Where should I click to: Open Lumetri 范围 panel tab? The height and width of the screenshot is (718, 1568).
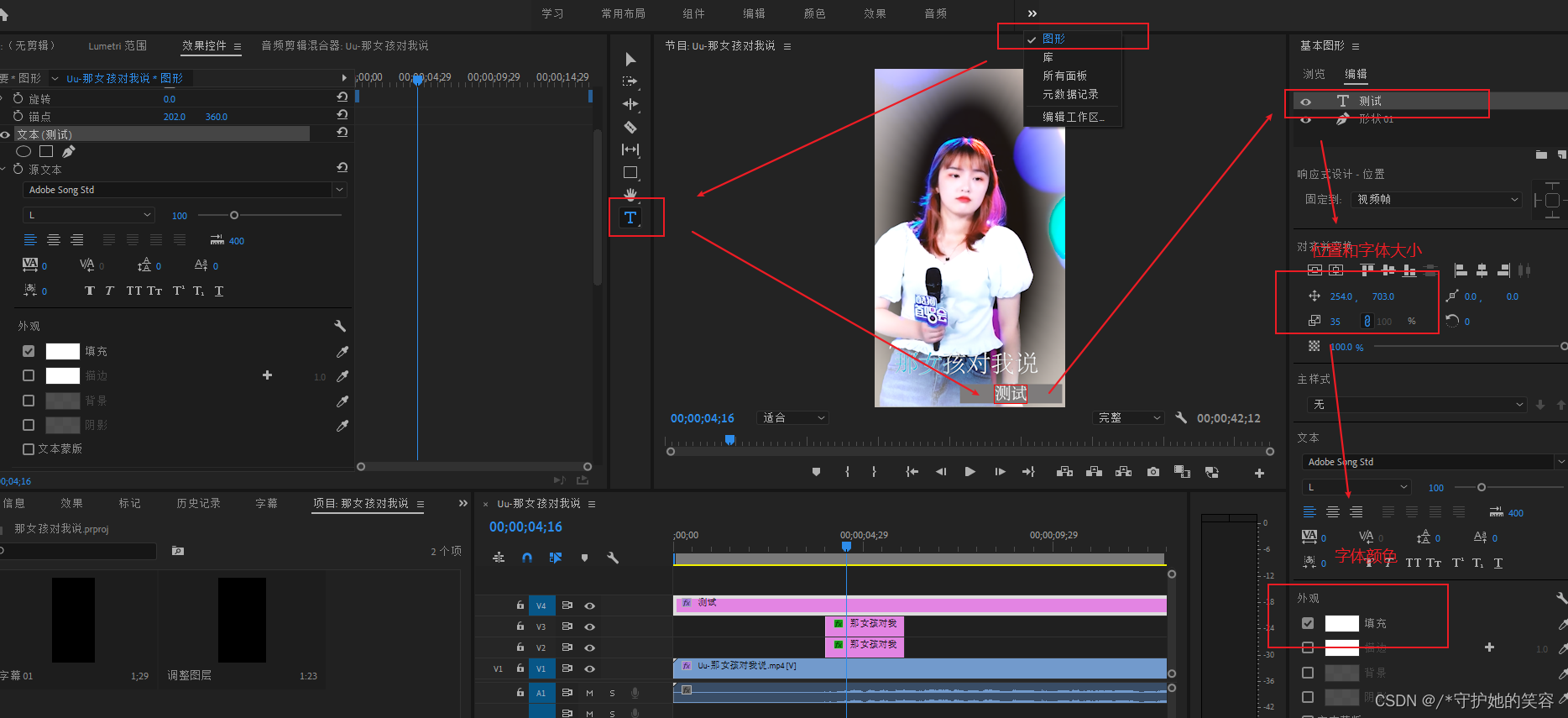point(118,45)
